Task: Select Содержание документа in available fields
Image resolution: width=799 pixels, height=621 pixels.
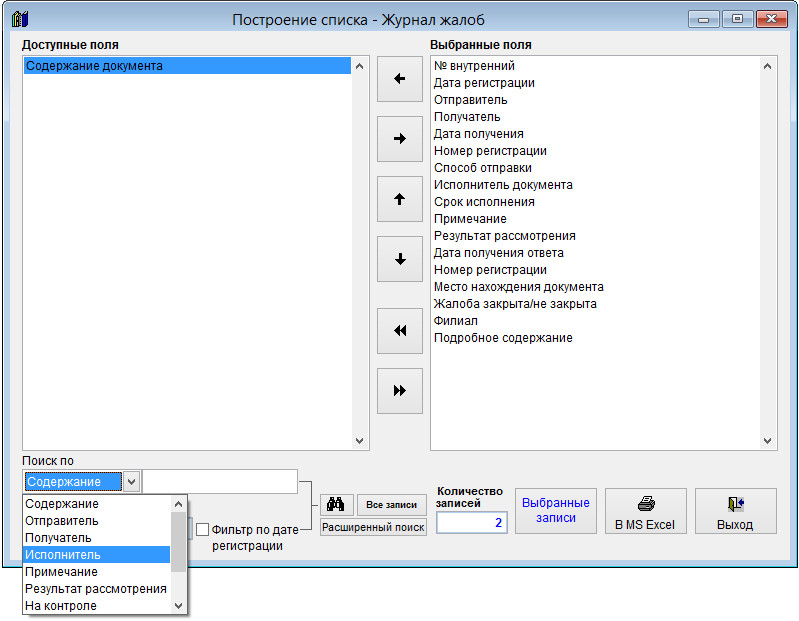Action: click(187, 66)
